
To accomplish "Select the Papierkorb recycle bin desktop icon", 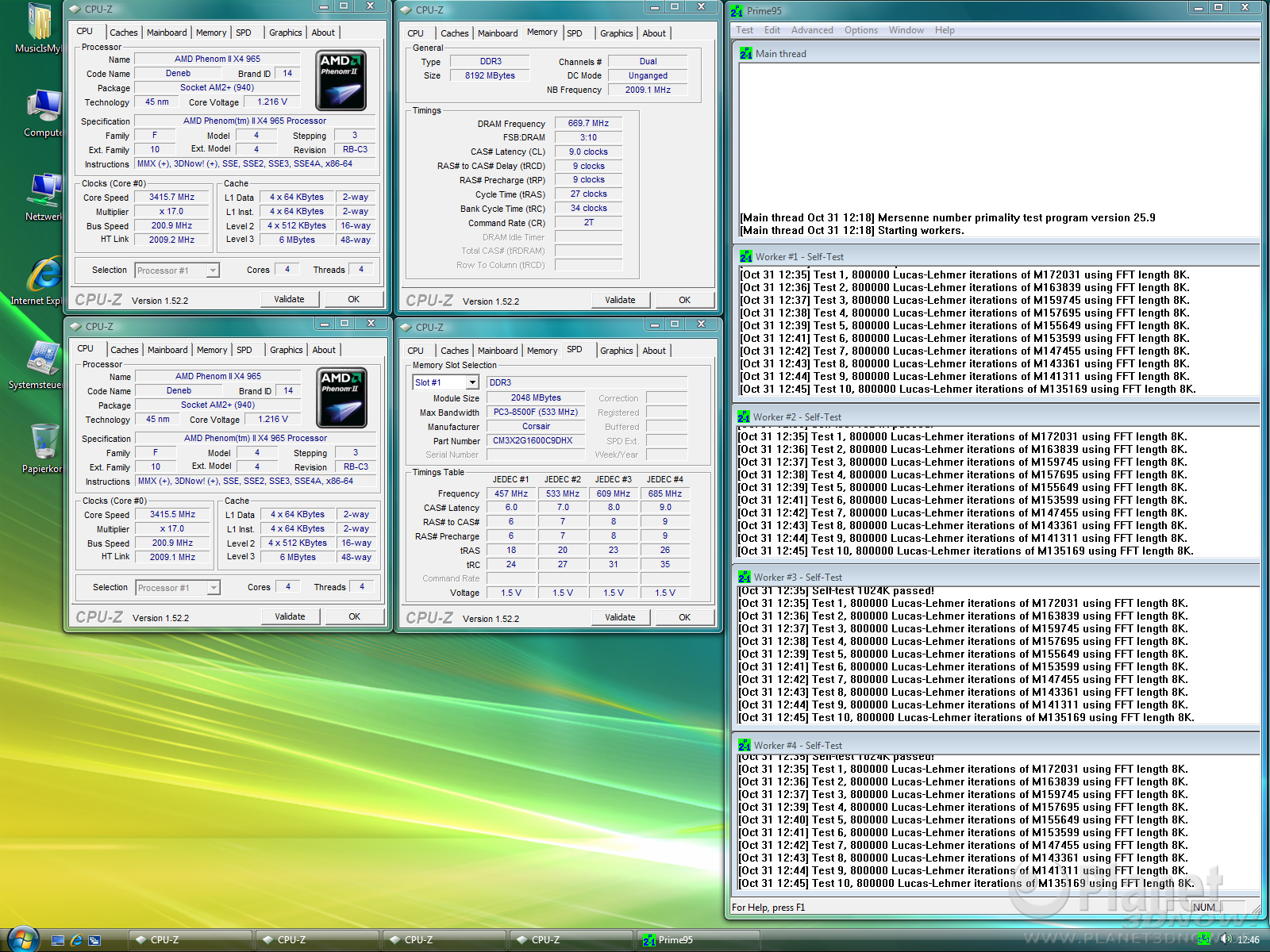I will pyautogui.click(x=44, y=443).
